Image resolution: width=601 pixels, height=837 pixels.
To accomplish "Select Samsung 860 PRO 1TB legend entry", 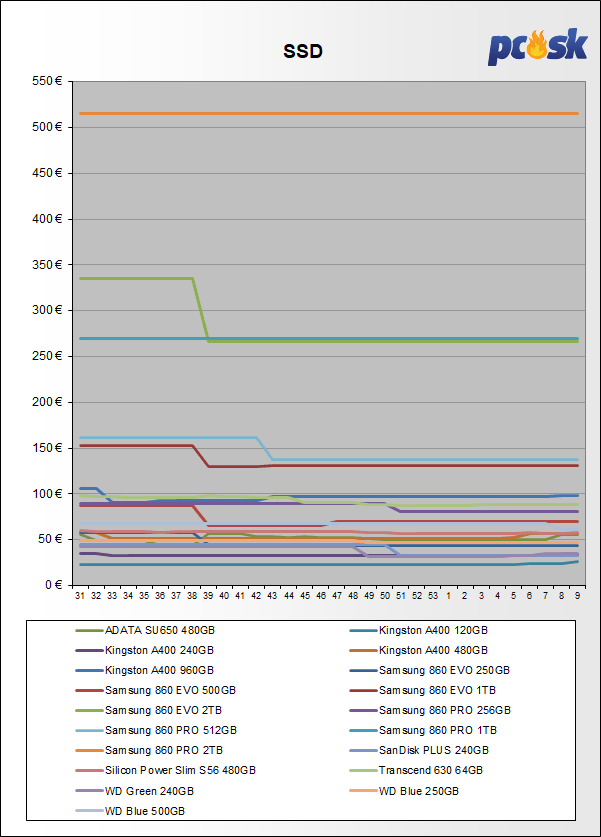I will [423, 730].
